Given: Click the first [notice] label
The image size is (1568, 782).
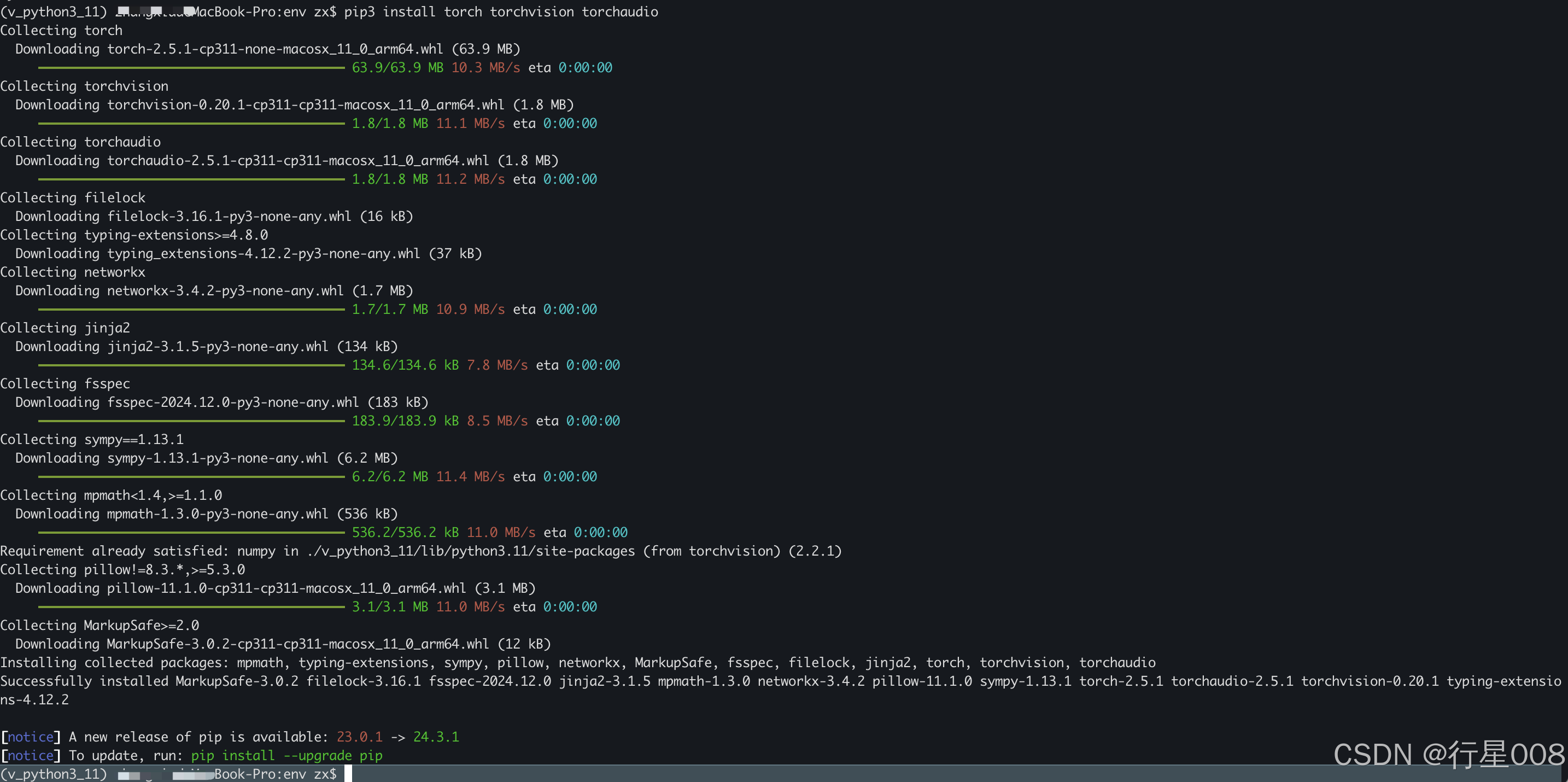Looking at the screenshot, I should (31, 736).
